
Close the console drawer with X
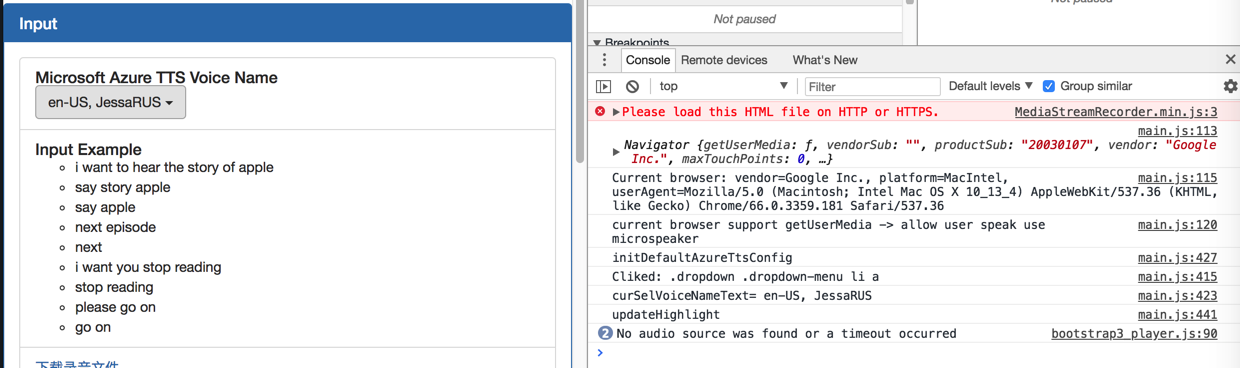coord(1230,60)
